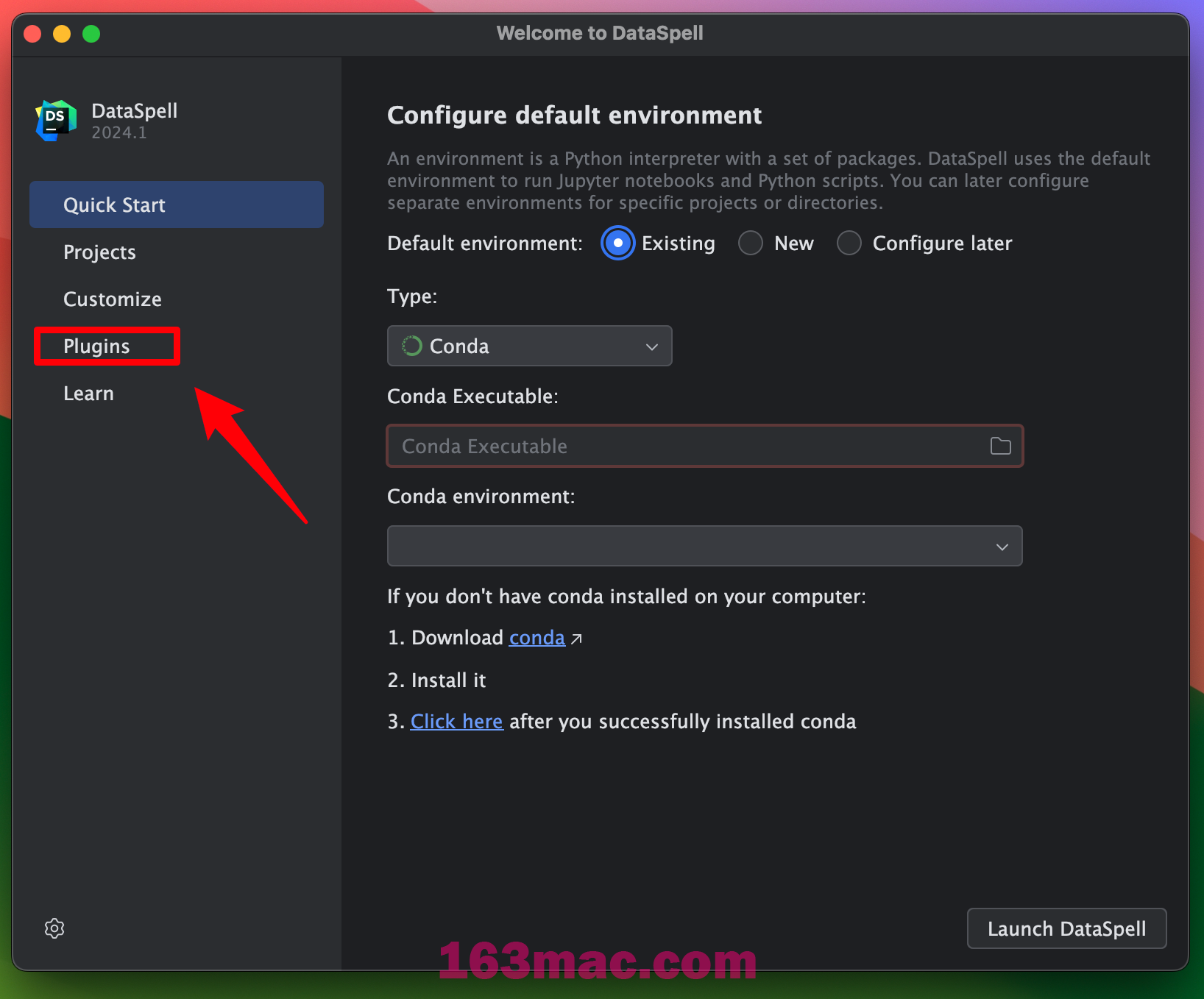Choose the New environment radio button
Screen dimensions: 1204x999
pos(751,243)
